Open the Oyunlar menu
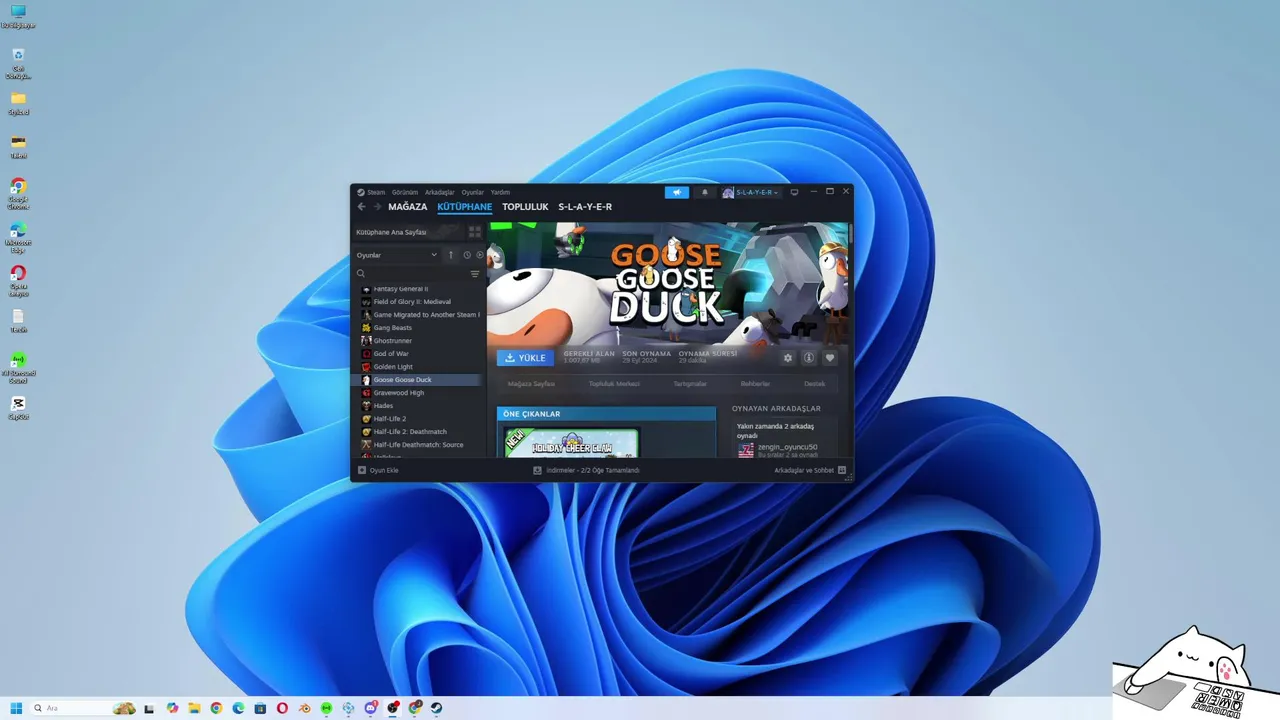Viewport: 1280px width, 720px height. coord(472,192)
